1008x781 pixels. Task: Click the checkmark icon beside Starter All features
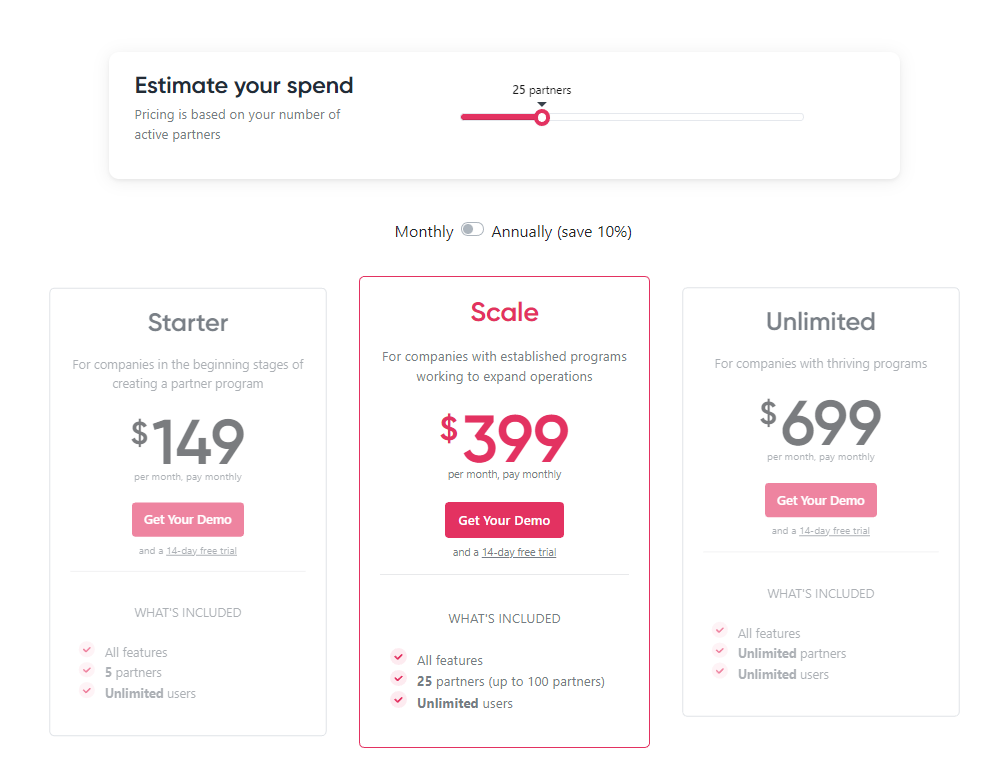(x=87, y=649)
